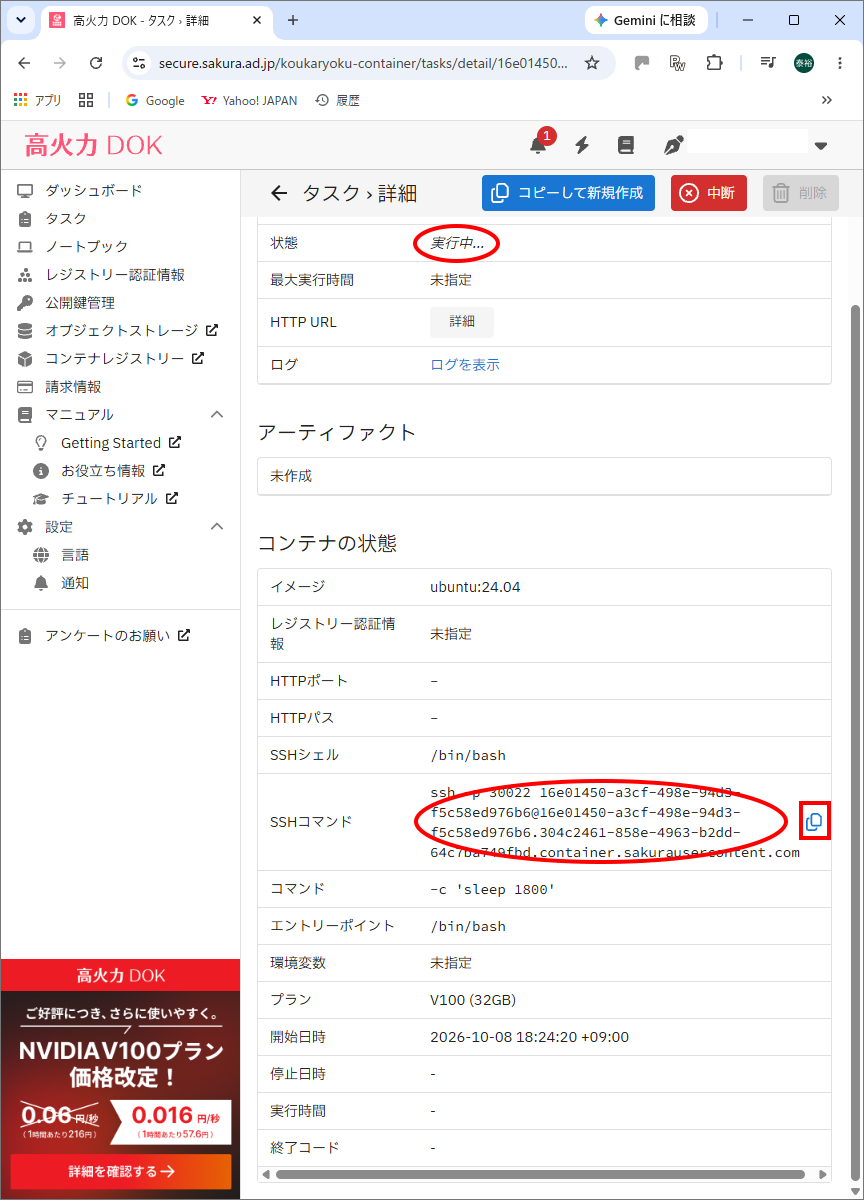The width and height of the screenshot is (864, 1200).
Task: Open the Google bookmark
Action: [x=155, y=100]
